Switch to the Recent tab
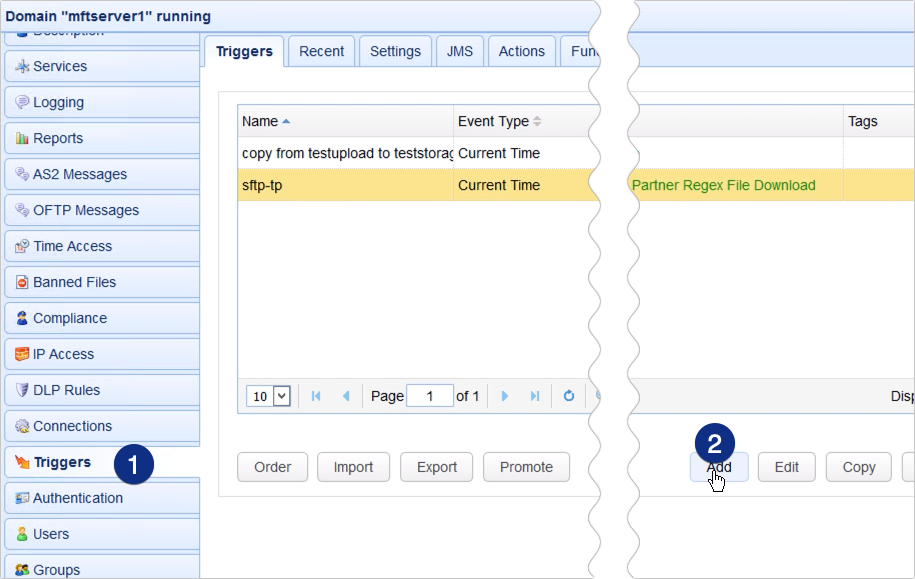 (x=321, y=51)
